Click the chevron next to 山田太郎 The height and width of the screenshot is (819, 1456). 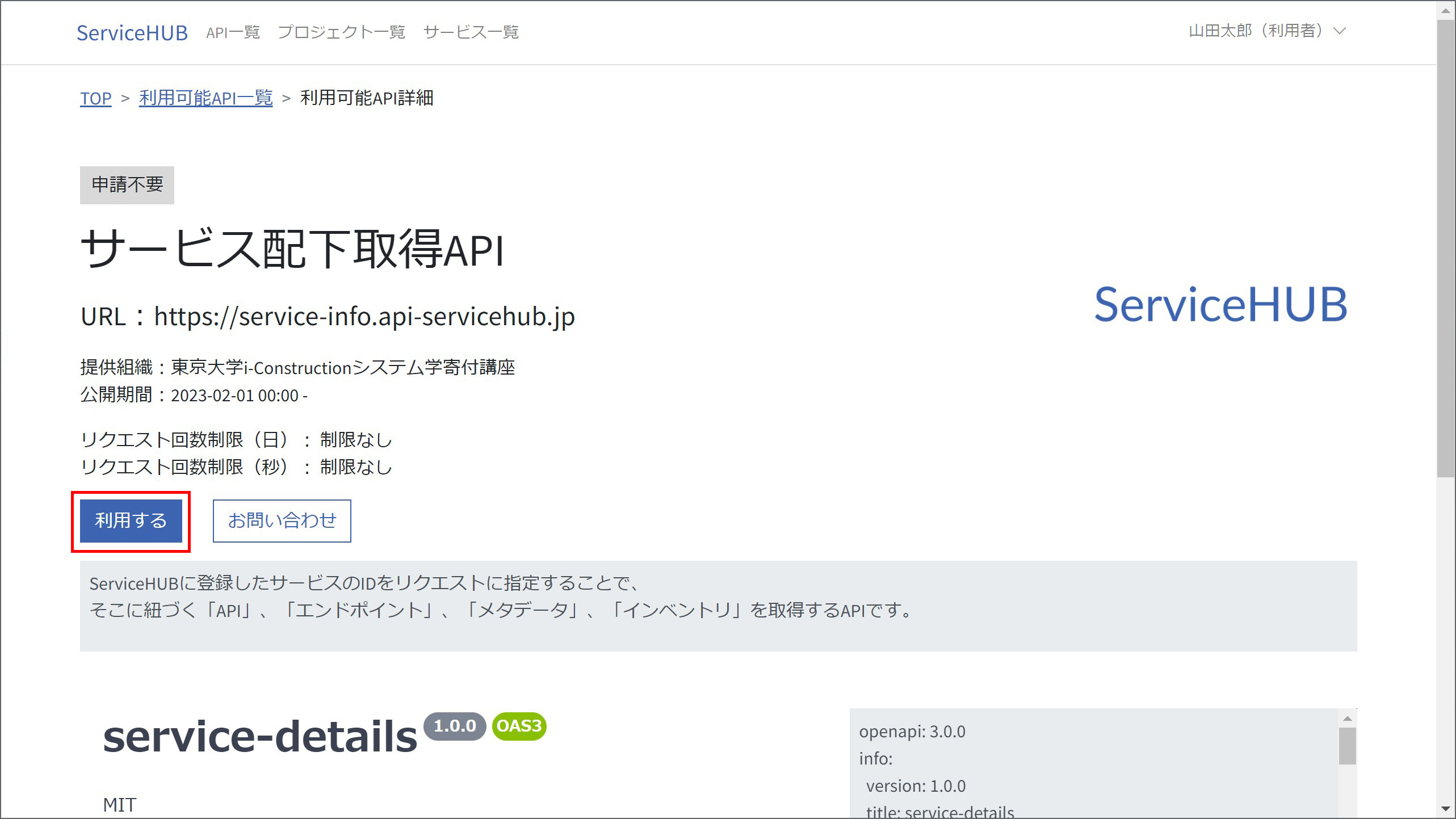tap(1340, 31)
